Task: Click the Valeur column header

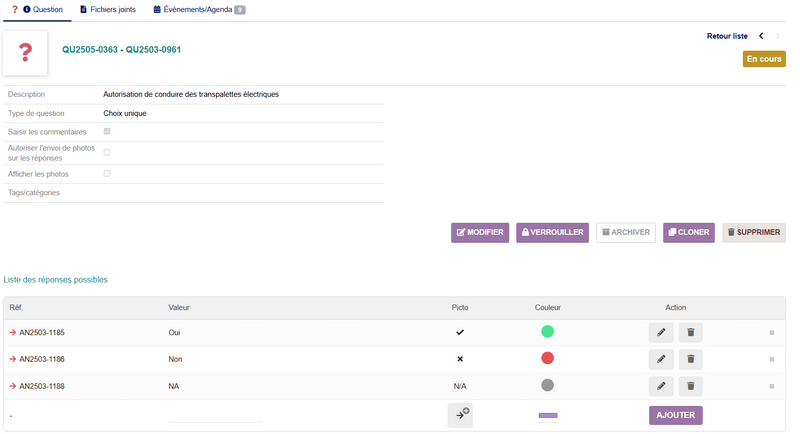Action: click(x=179, y=308)
